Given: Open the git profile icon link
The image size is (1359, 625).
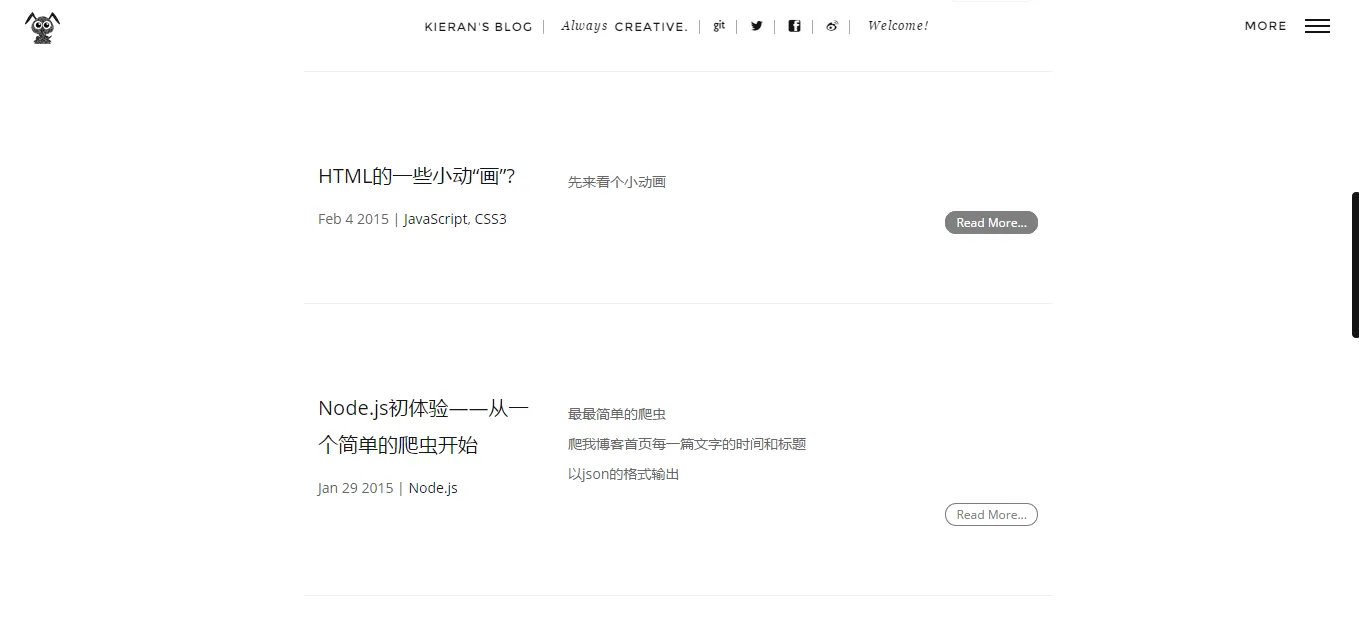Looking at the screenshot, I should point(719,26).
